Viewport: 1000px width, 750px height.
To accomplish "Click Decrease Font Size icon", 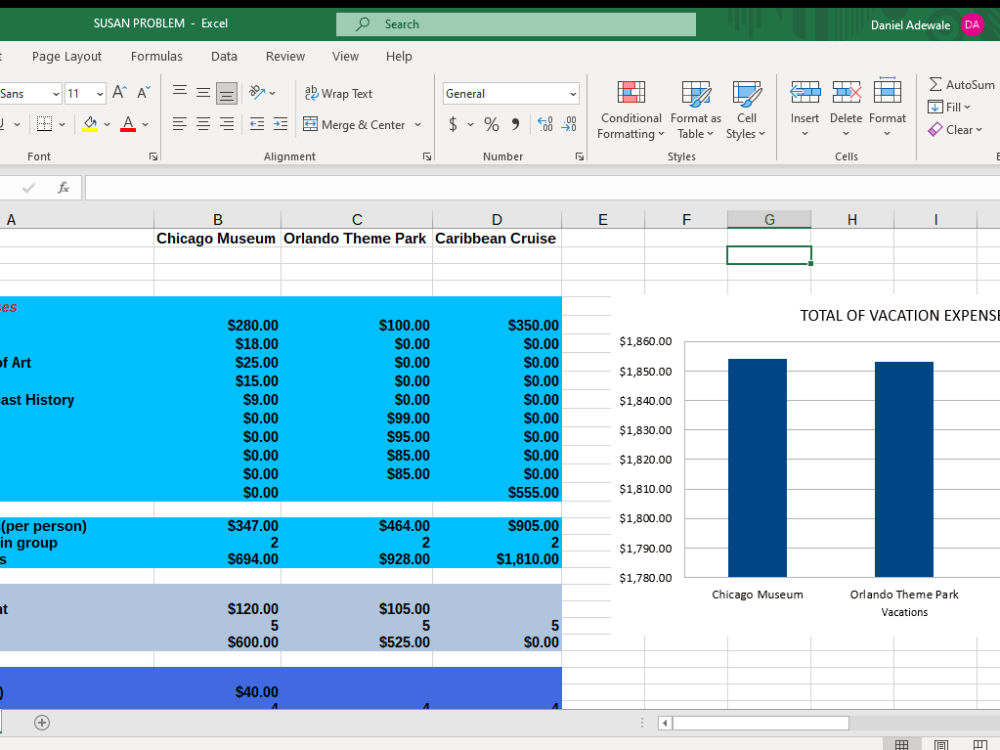I will [x=144, y=93].
